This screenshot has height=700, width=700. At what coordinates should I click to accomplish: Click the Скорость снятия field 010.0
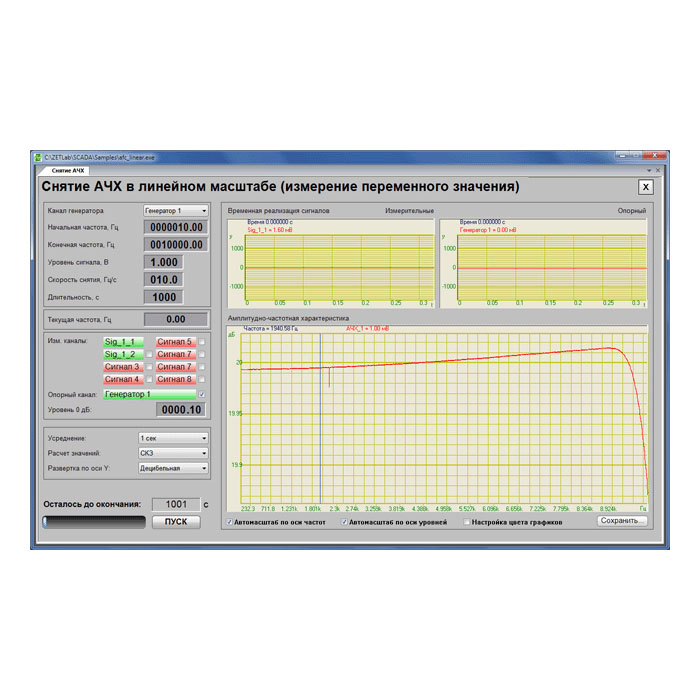(x=164, y=279)
